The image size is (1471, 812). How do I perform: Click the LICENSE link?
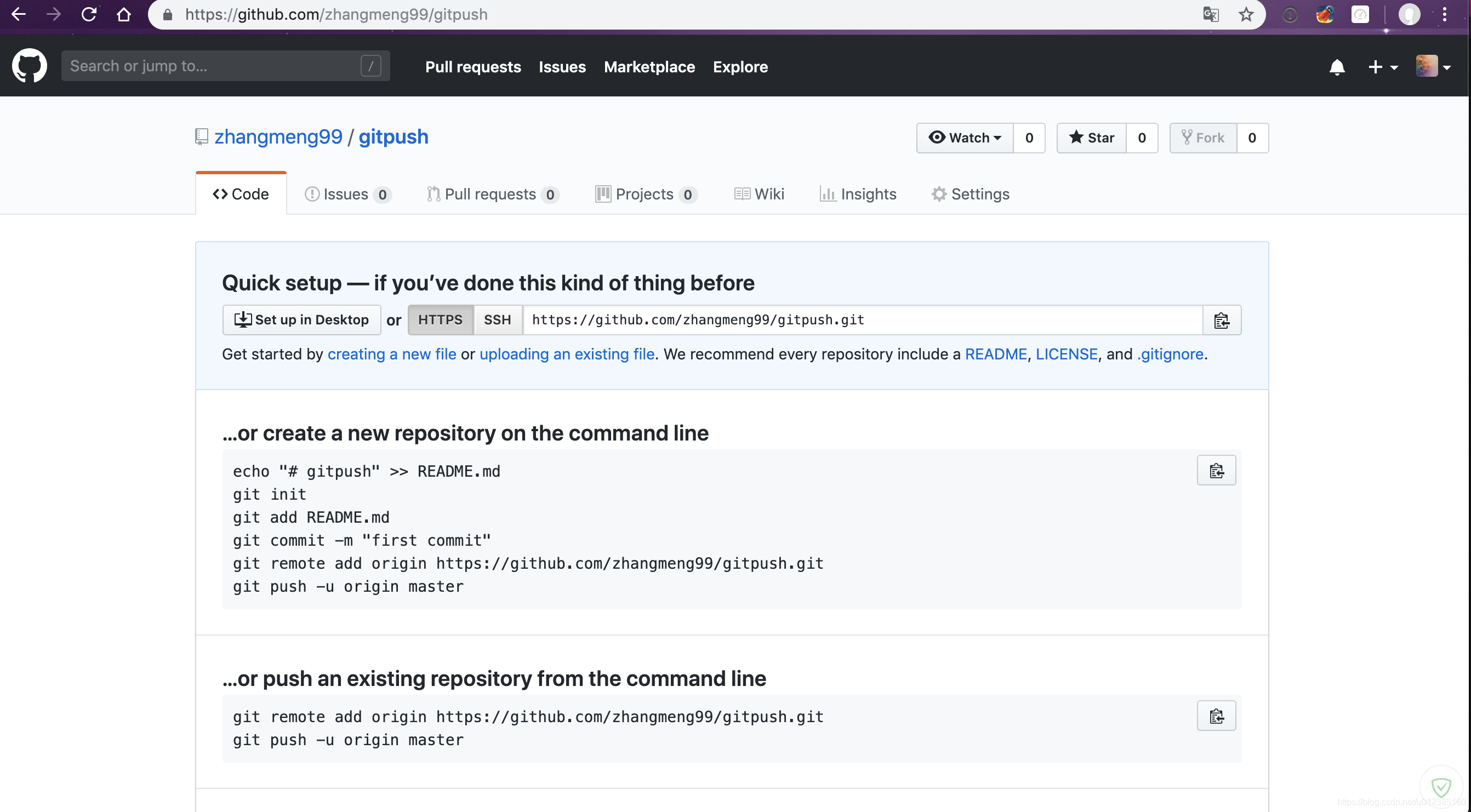(1066, 354)
